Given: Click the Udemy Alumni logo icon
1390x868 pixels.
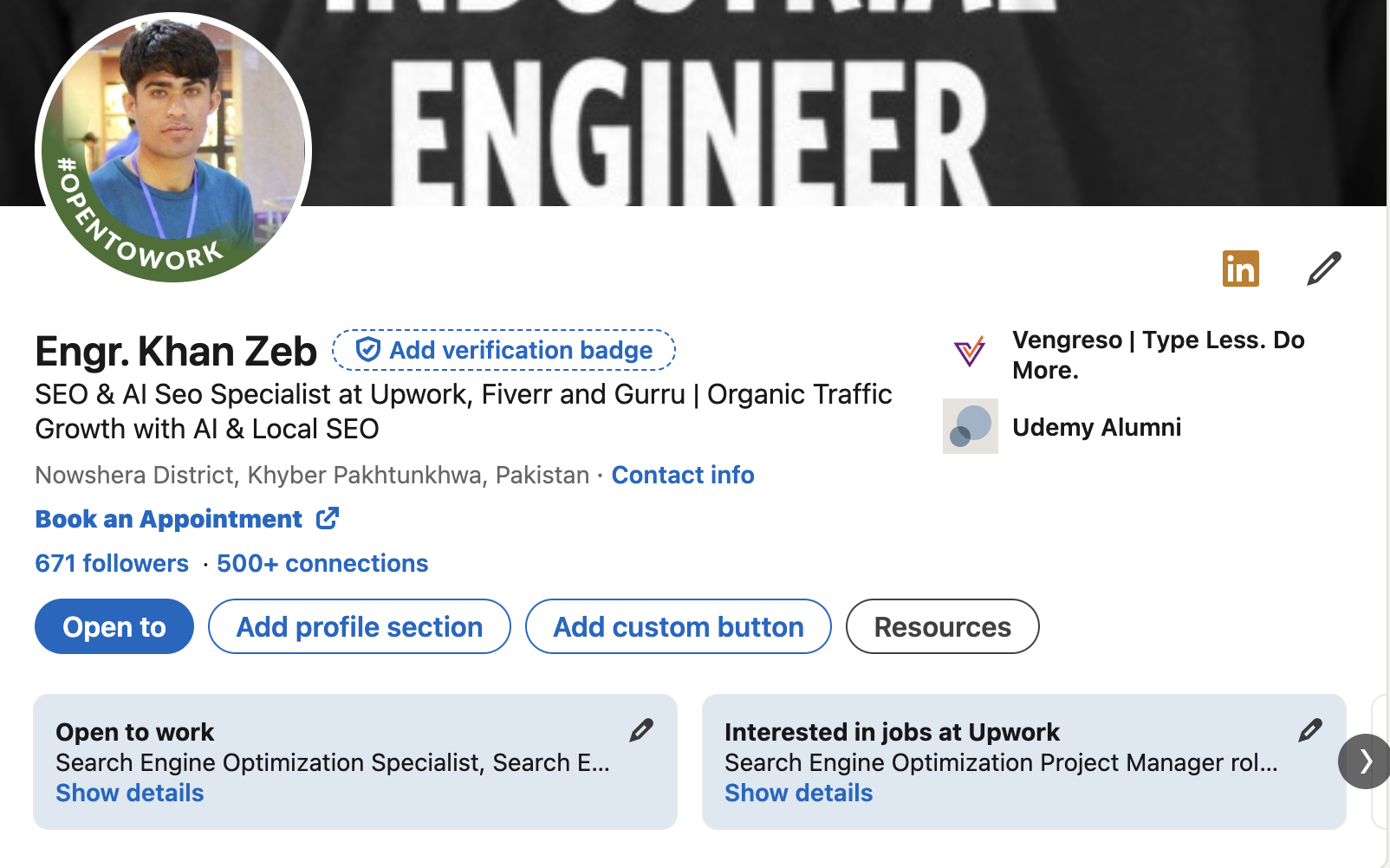Looking at the screenshot, I should point(971,426).
